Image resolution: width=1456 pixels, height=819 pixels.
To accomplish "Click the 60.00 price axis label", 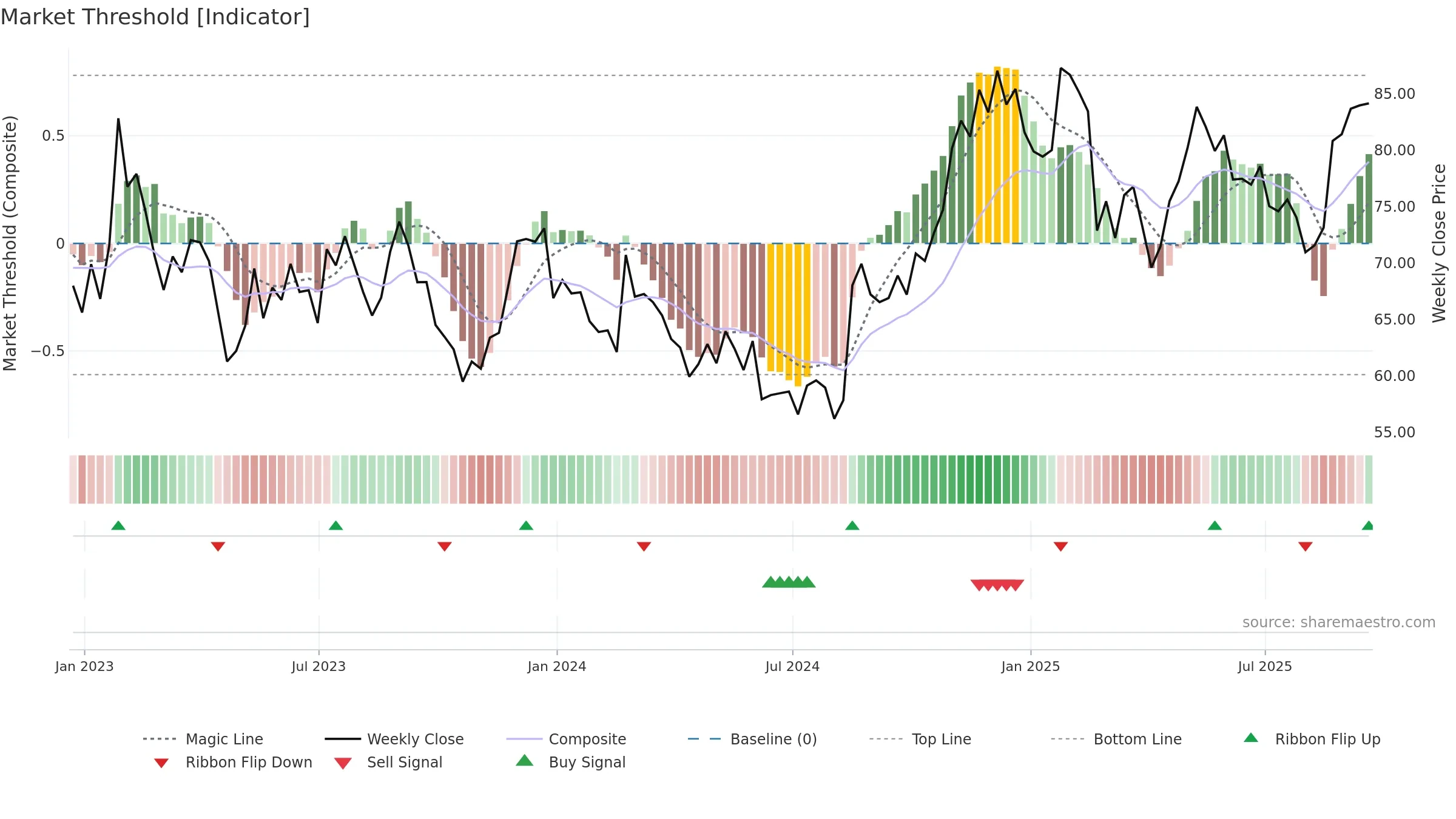I will click(1395, 376).
